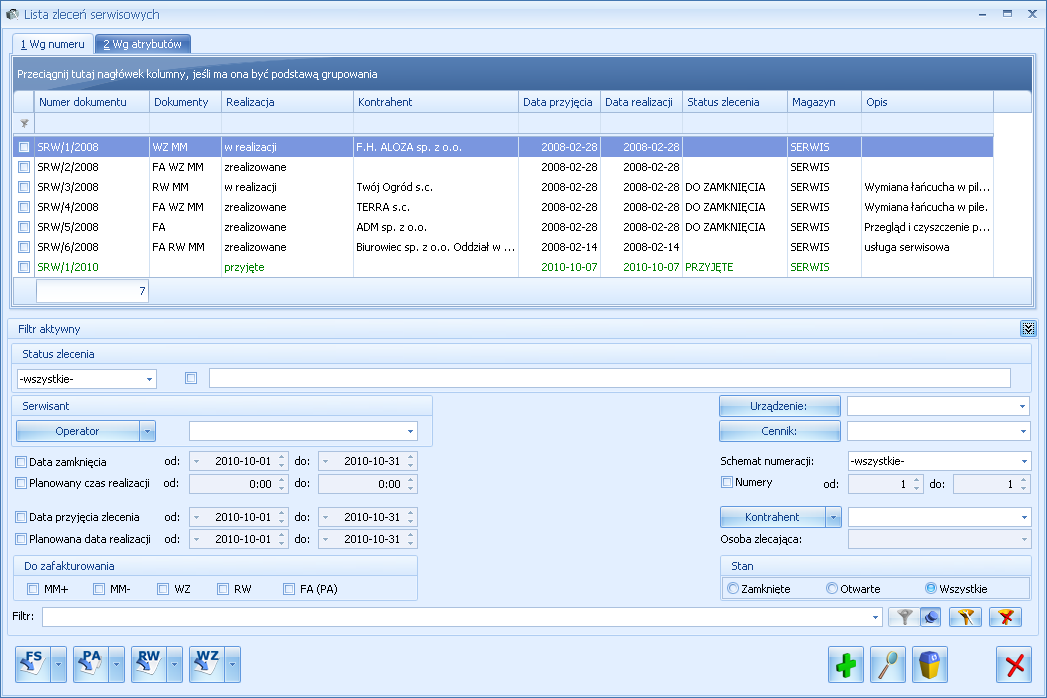The height and width of the screenshot is (698, 1047).
Task: Open the Serwisant selection combo box
Action: pyautogui.click(x=303, y=431)
